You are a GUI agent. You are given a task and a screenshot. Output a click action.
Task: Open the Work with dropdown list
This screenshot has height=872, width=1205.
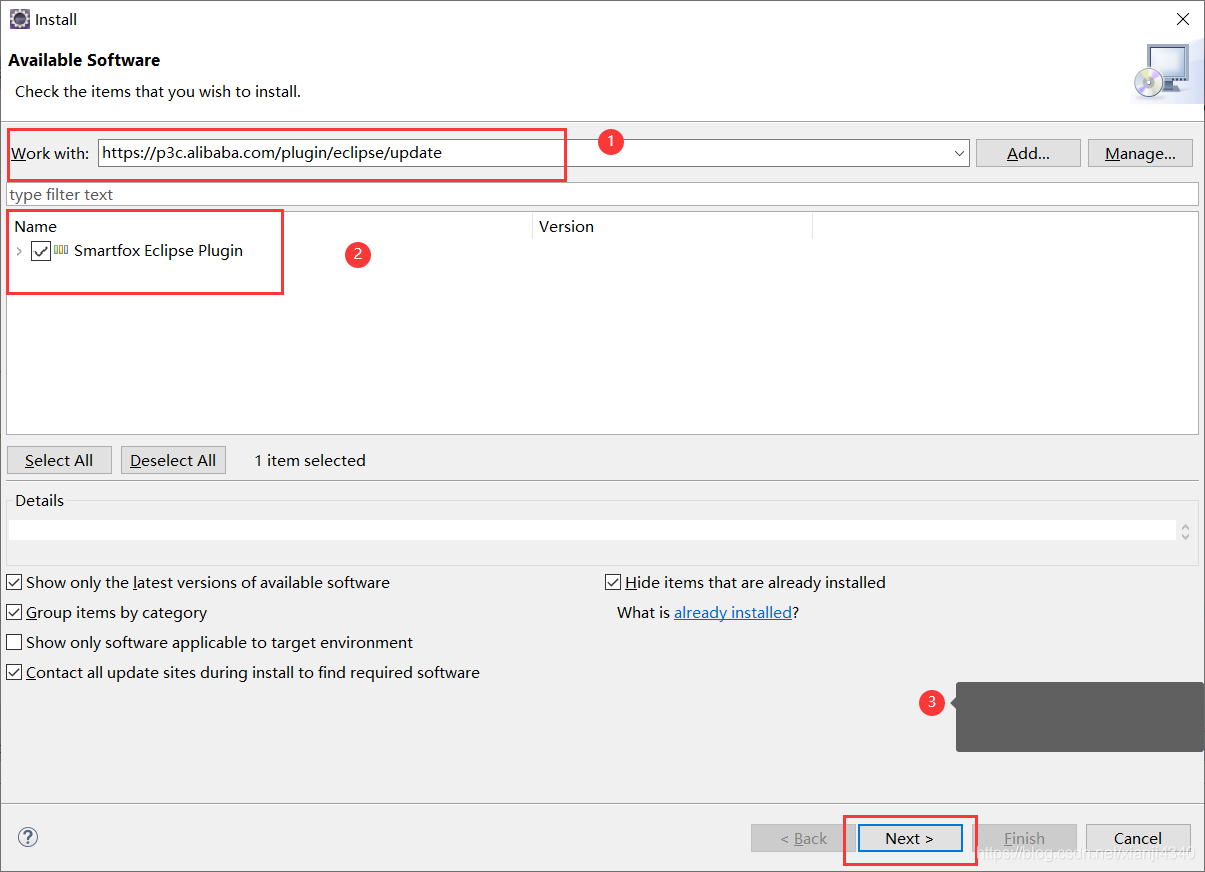click(958, 153)
